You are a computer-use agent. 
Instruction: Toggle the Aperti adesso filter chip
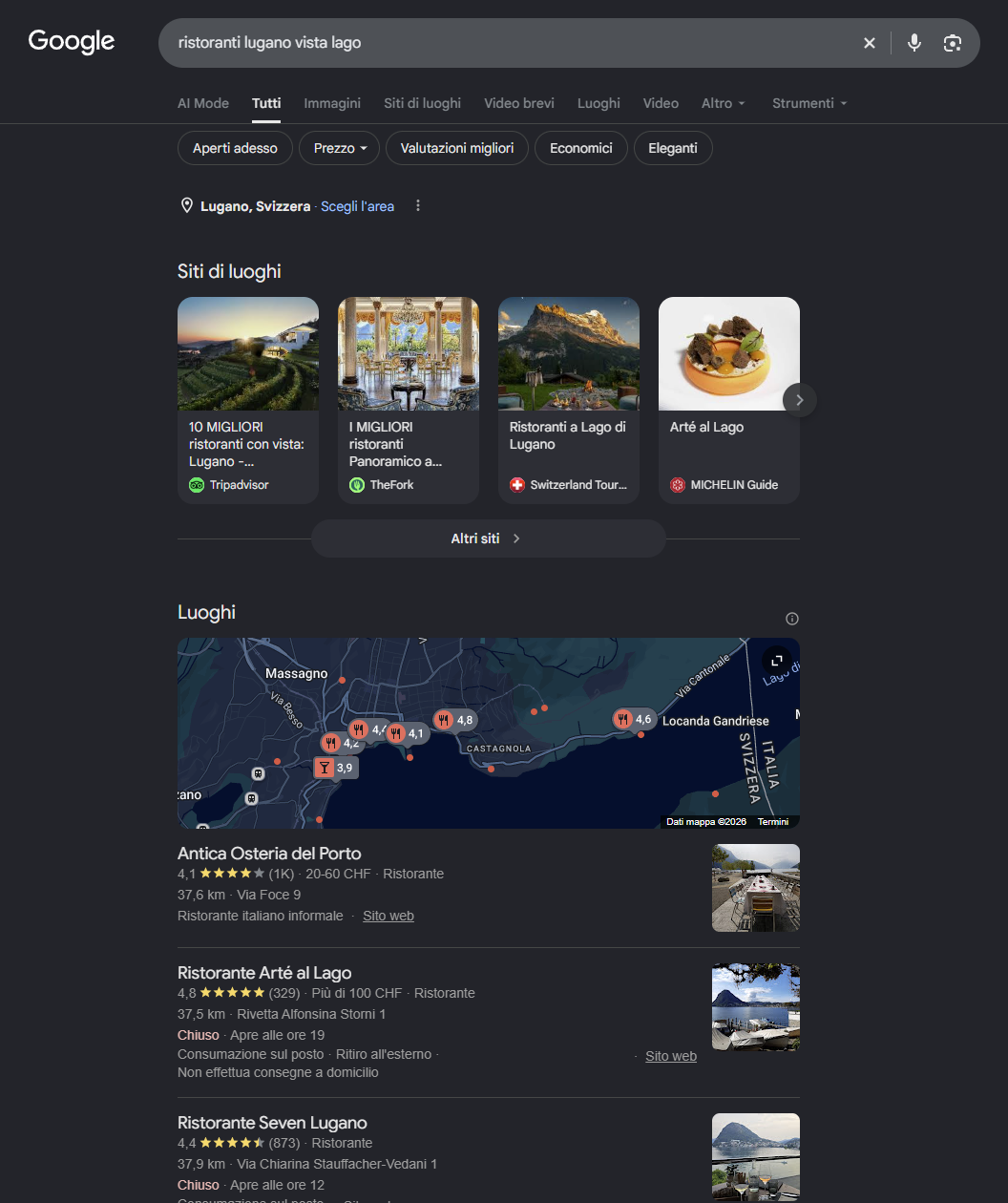tap(235, 148)
